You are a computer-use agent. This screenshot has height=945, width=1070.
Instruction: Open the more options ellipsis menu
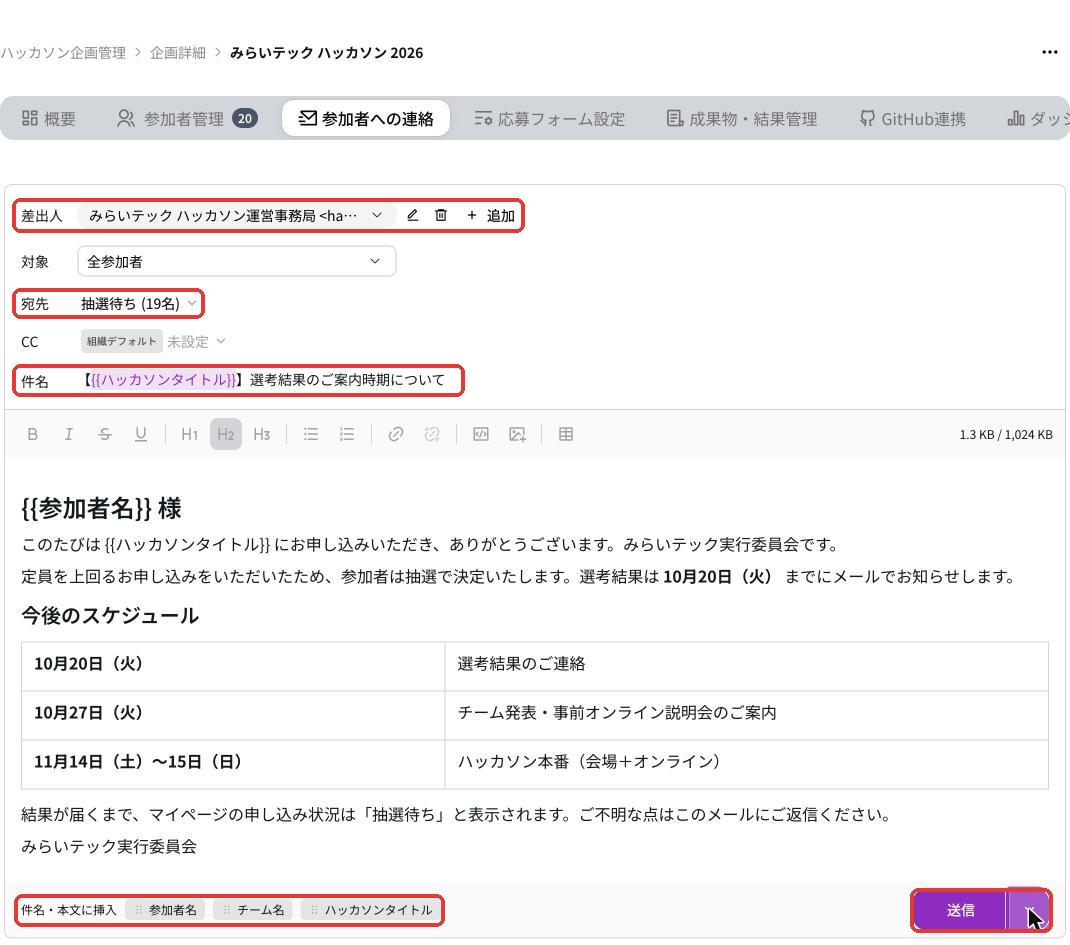(1050, 53)
